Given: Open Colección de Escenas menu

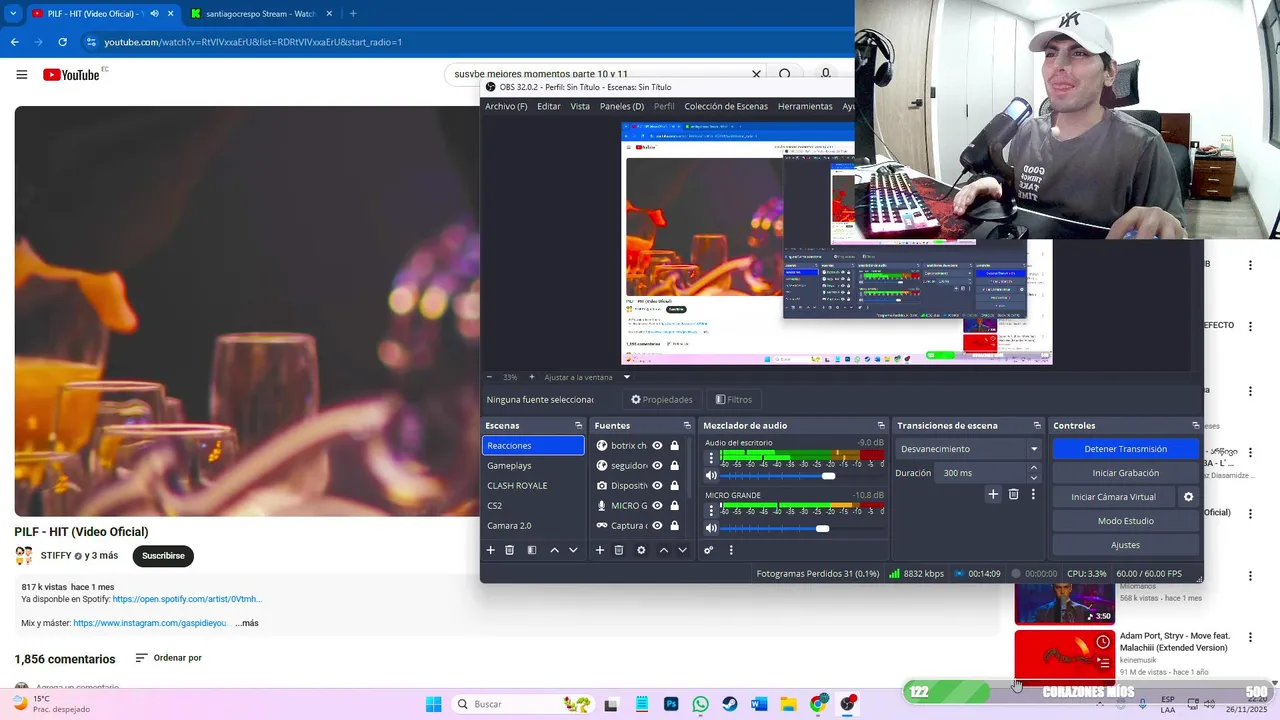Looking at the screenshot, I should (x=726, y=106).
